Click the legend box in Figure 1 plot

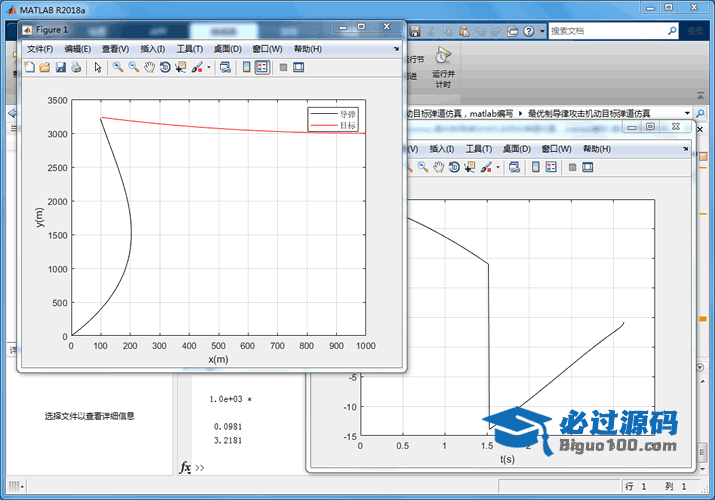click(x=333, y=119)
